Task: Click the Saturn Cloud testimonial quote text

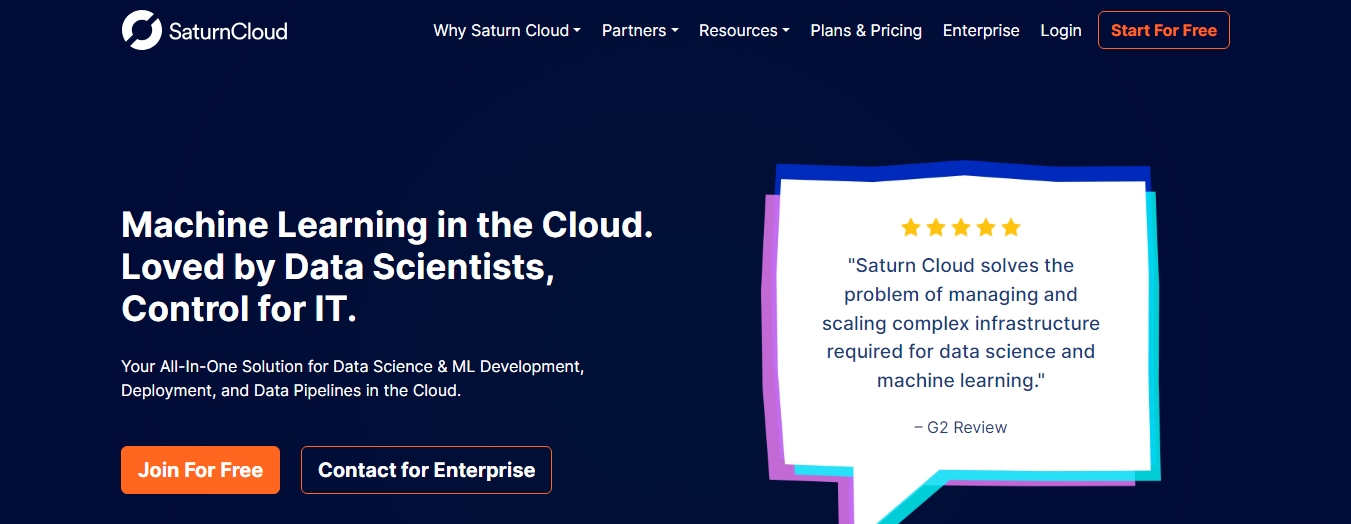Action: 960,323
